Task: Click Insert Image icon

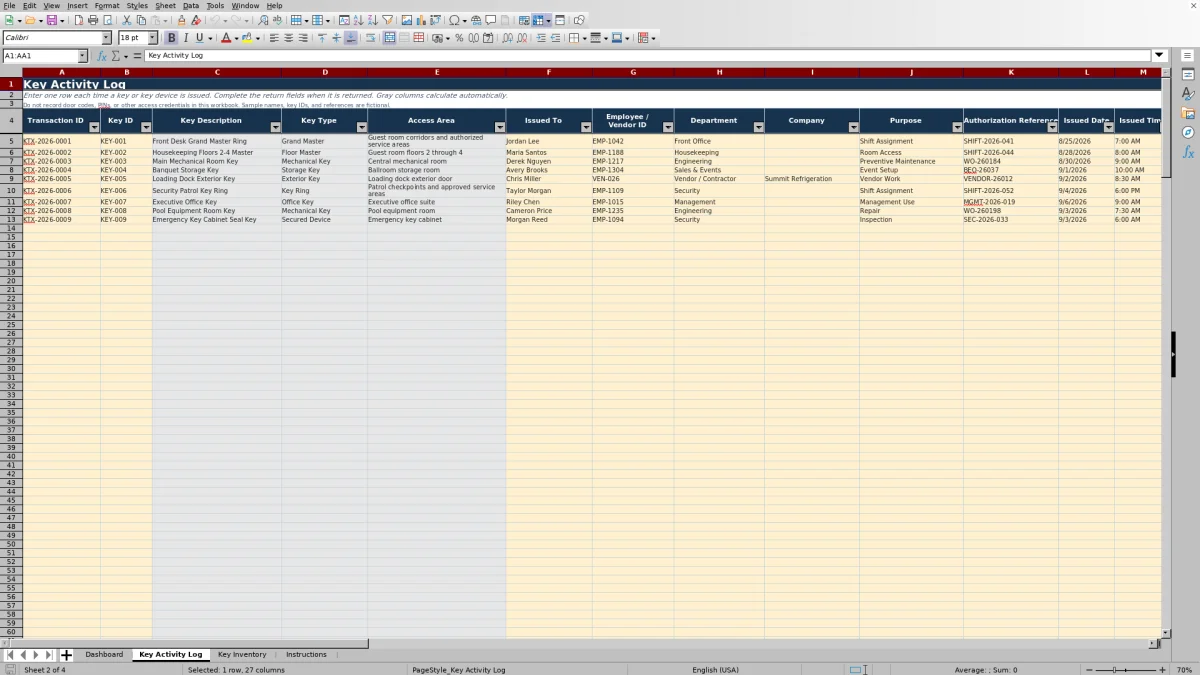Action: tap(407, 20)
